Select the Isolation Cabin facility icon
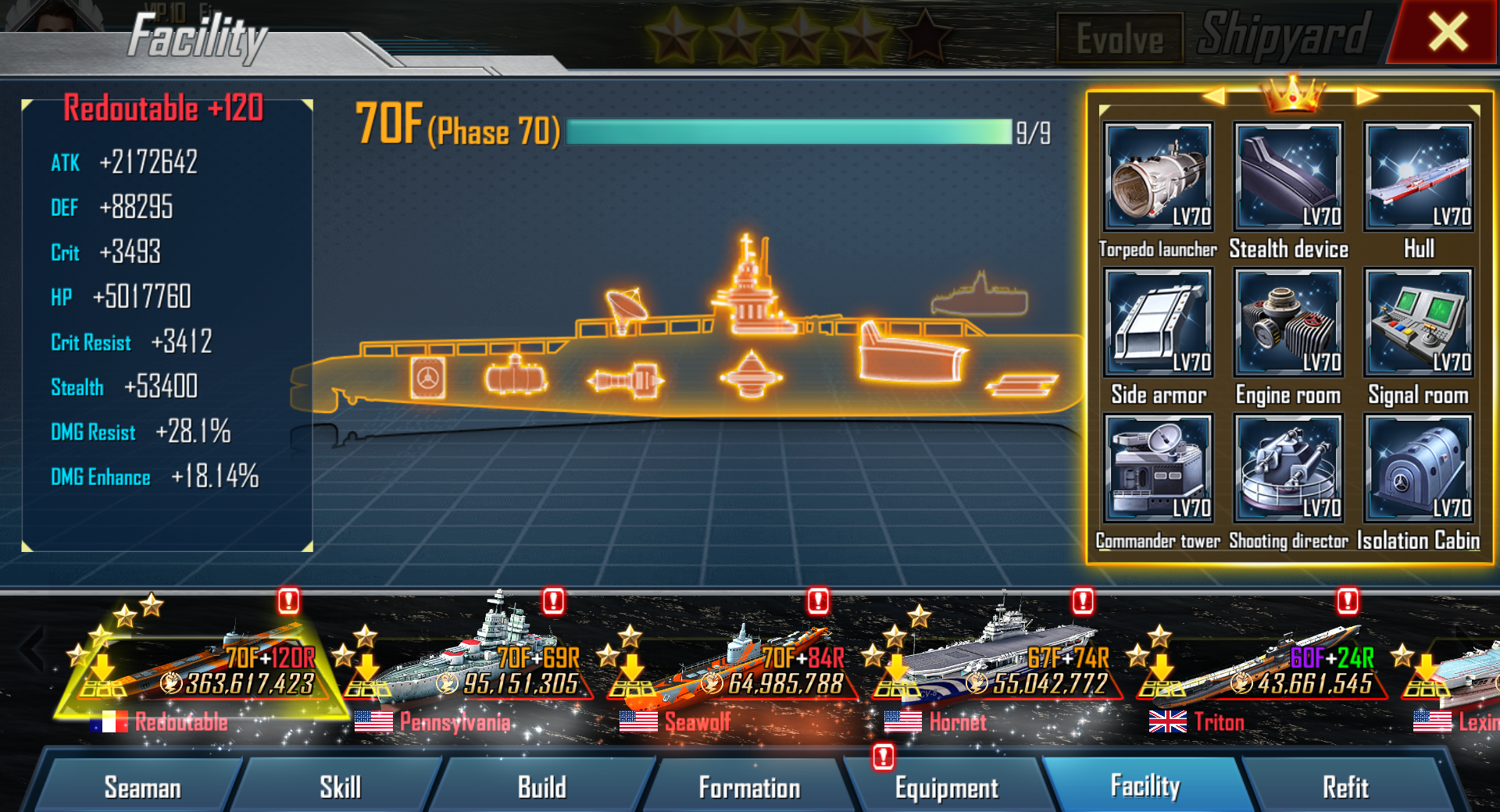The width and height of the screenshot is (1500, 812). tap(1418, 468)
